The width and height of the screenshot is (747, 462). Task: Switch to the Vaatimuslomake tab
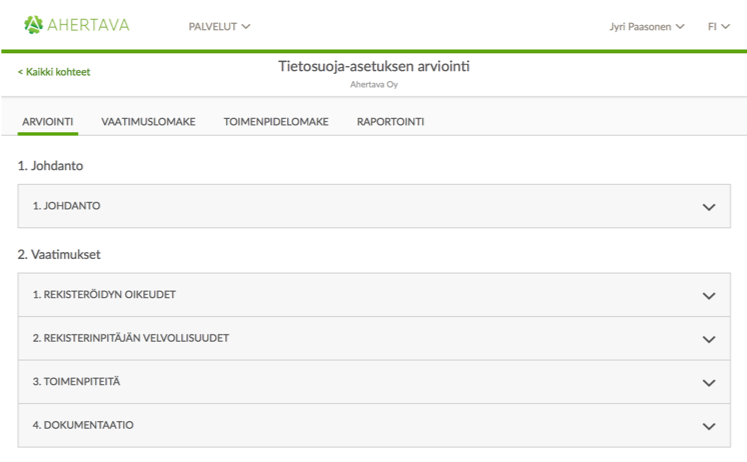[x=148, y=122]
